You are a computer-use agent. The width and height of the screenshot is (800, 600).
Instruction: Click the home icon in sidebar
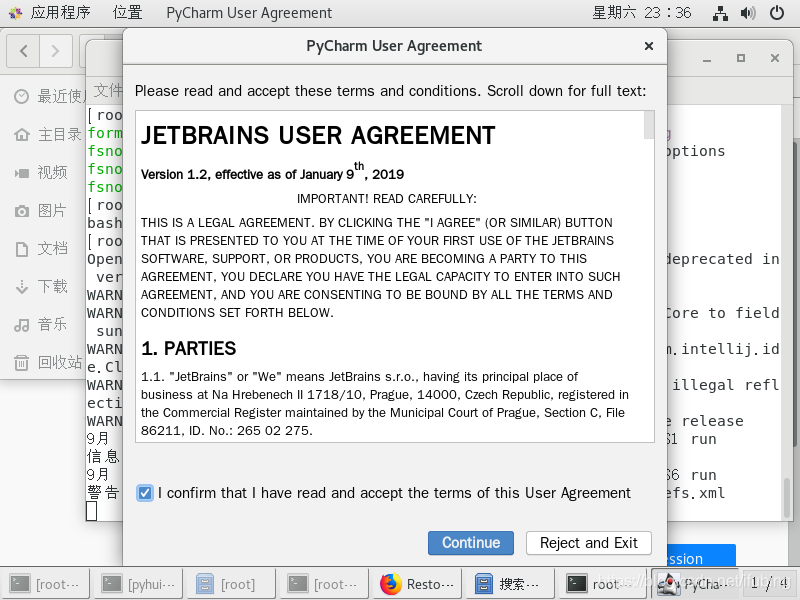pos(21,135)
